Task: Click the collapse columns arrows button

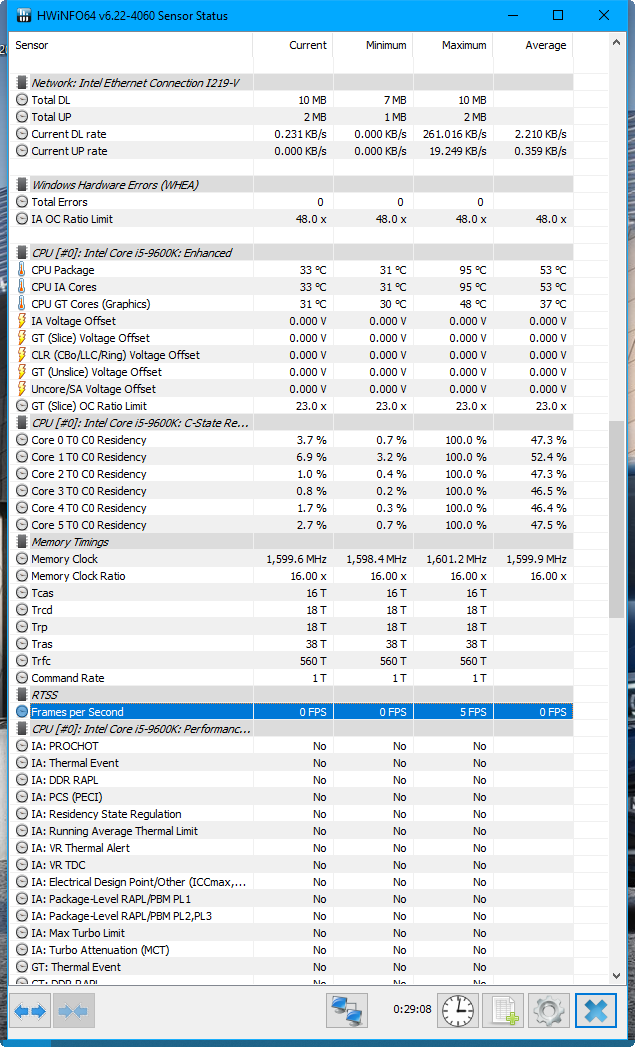Action: tap(73, 1011)
